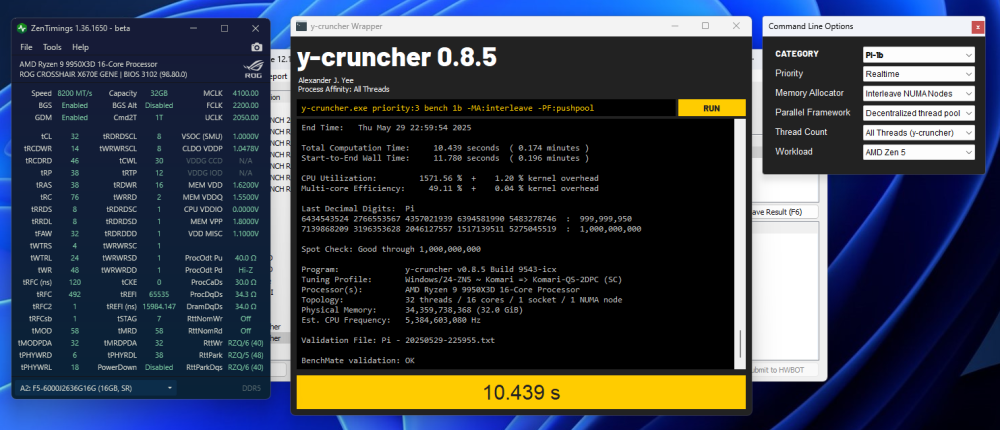Click the Capacity value 32GB
1000x430 pixels.
coord(159,93)
